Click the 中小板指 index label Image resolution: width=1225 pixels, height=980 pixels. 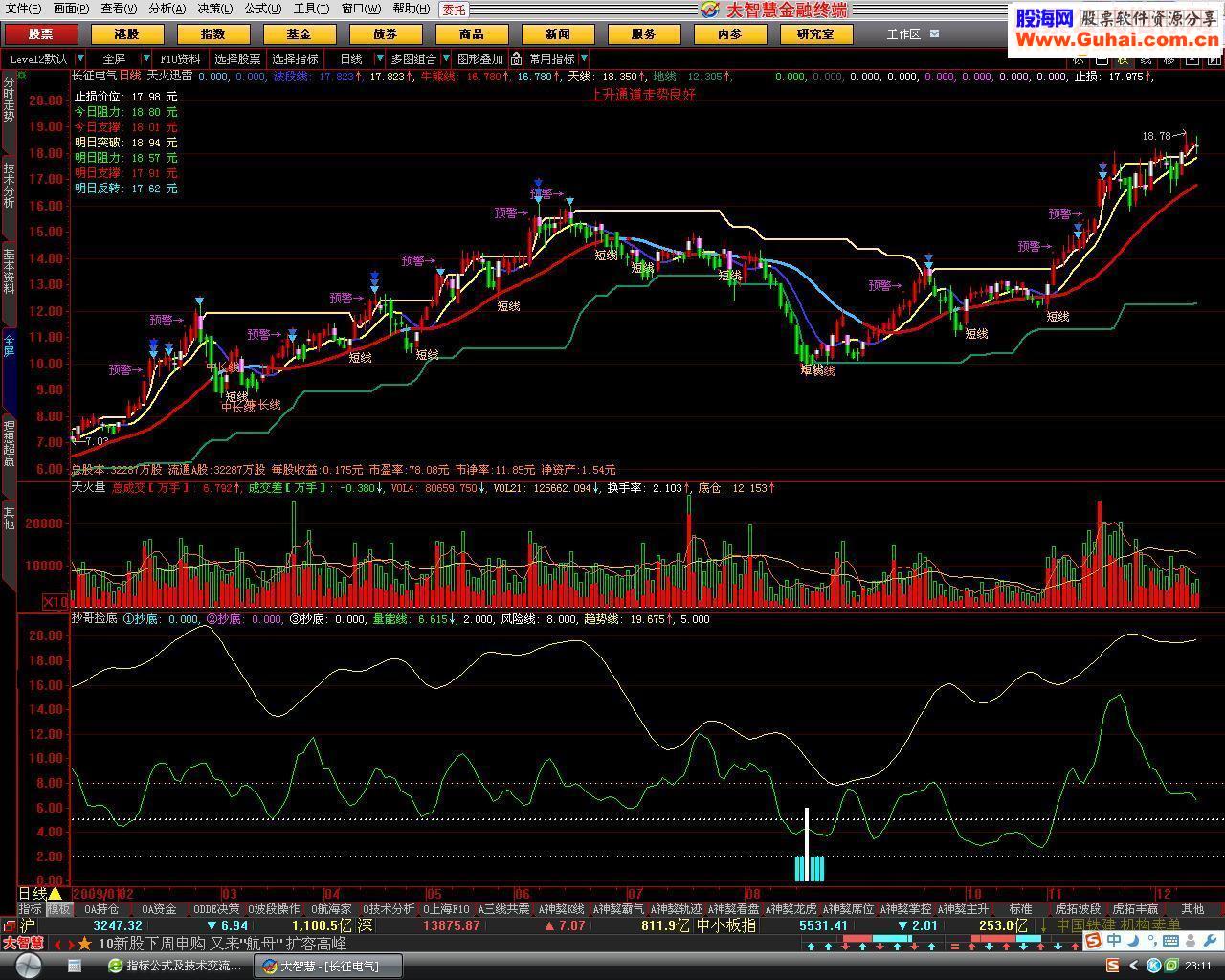click(x=725, y=925)
